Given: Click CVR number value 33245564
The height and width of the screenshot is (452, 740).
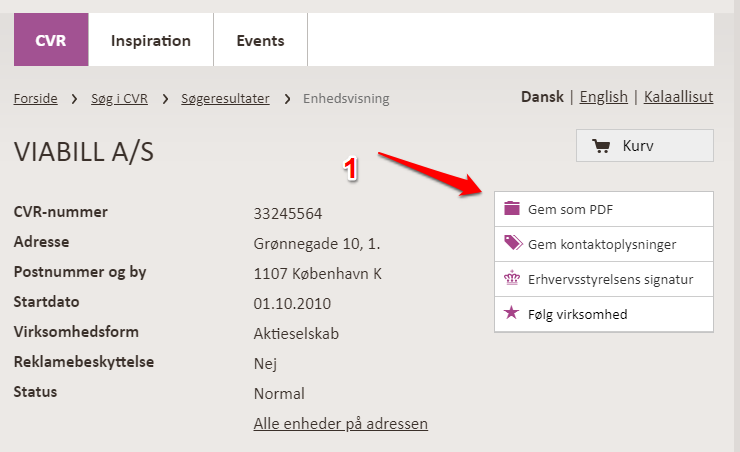Looking at the screenshot, I should click(x=288, y=214).
